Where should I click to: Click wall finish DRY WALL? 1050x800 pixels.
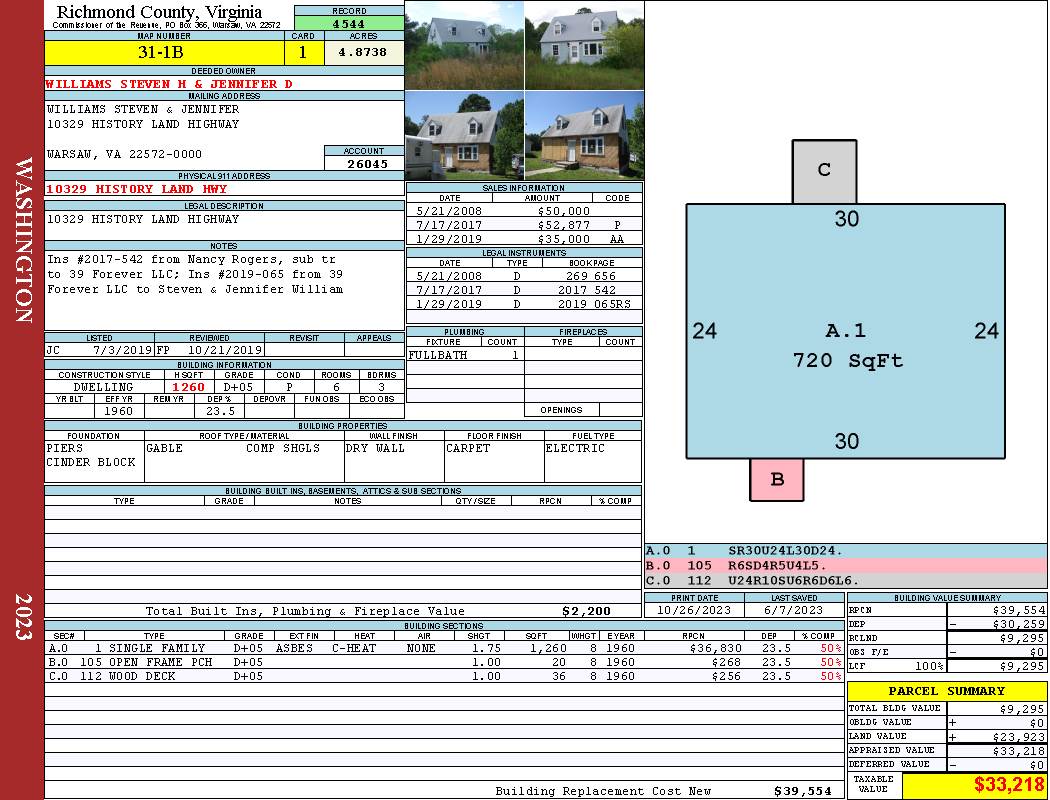pyautogui.click(x=375, y=449)
